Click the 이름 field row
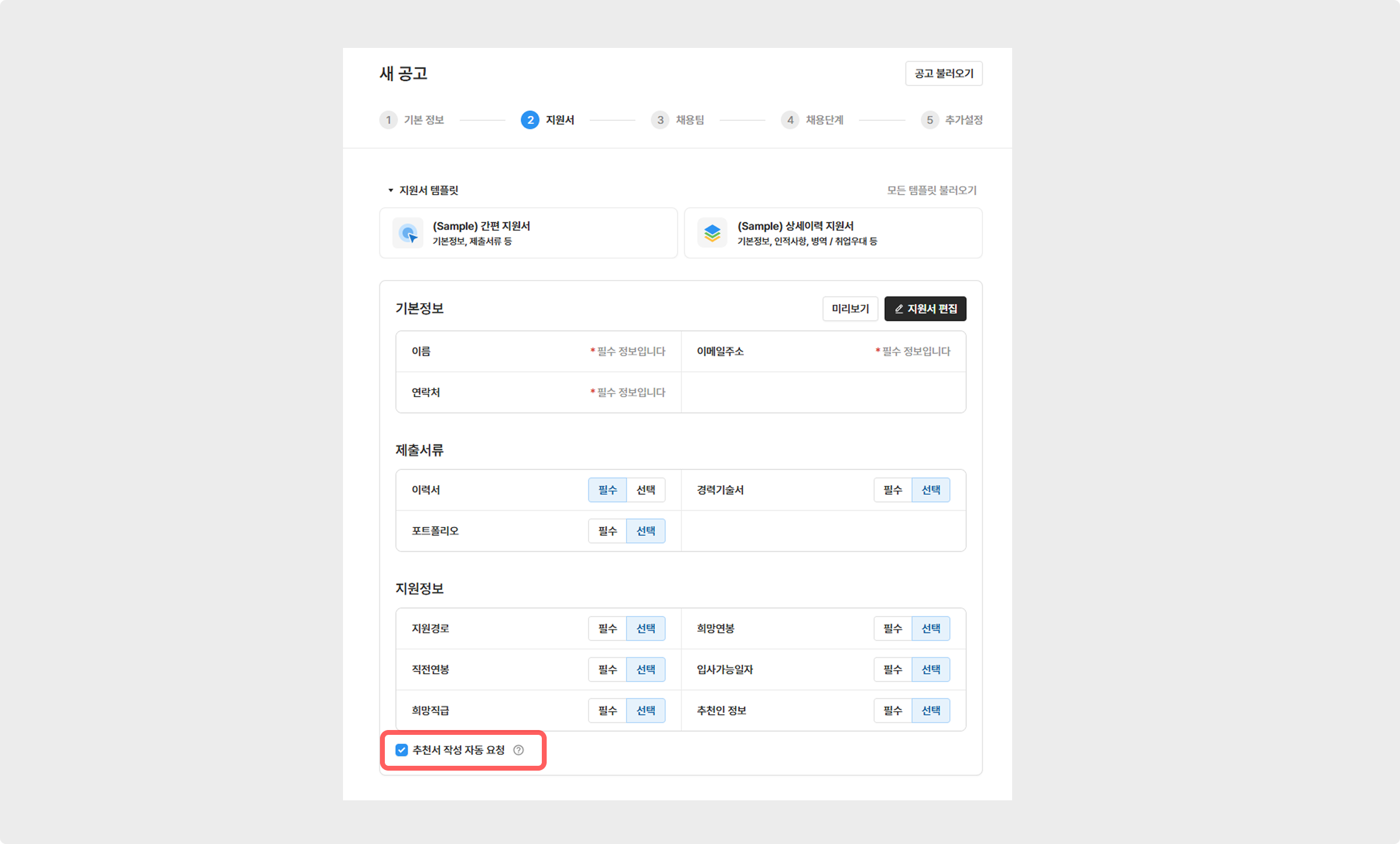The height and width of the screenshot is (844, 1400). [539, 352]
